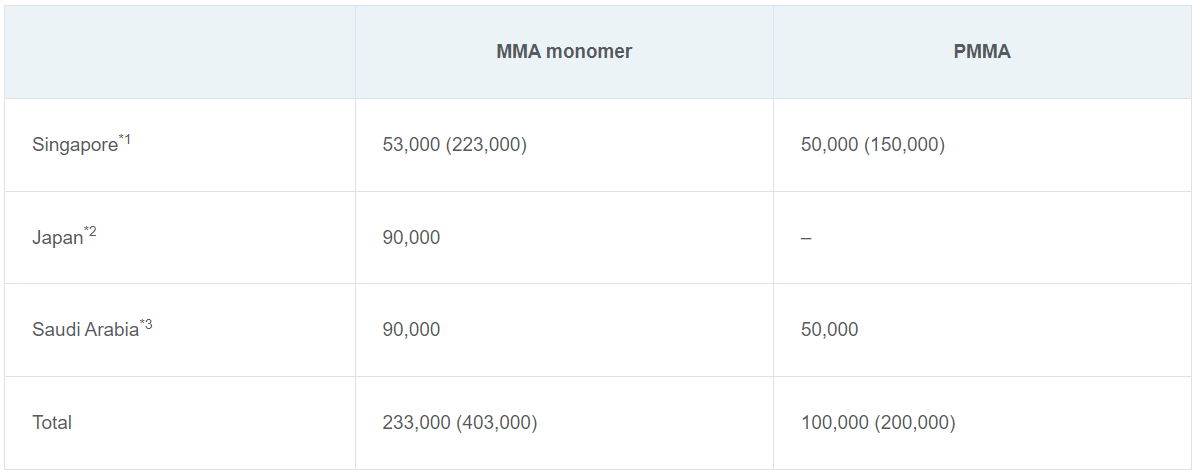
Task: Click the dash in Japan's PMMA cell
Action: pyautogui.click(x=806, y=239)
